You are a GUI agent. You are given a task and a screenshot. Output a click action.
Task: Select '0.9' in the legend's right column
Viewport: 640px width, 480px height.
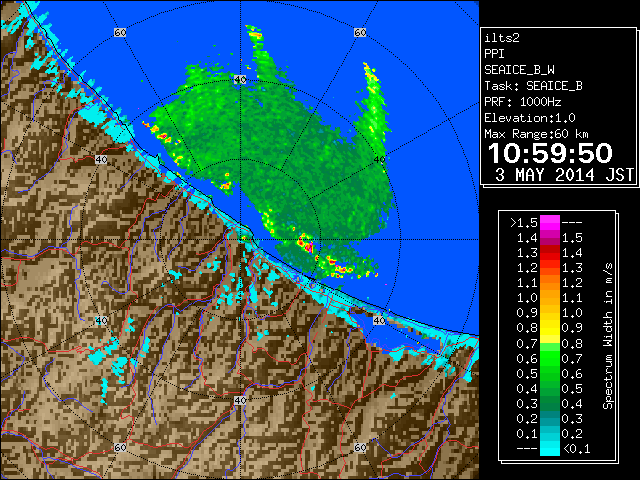572,328
